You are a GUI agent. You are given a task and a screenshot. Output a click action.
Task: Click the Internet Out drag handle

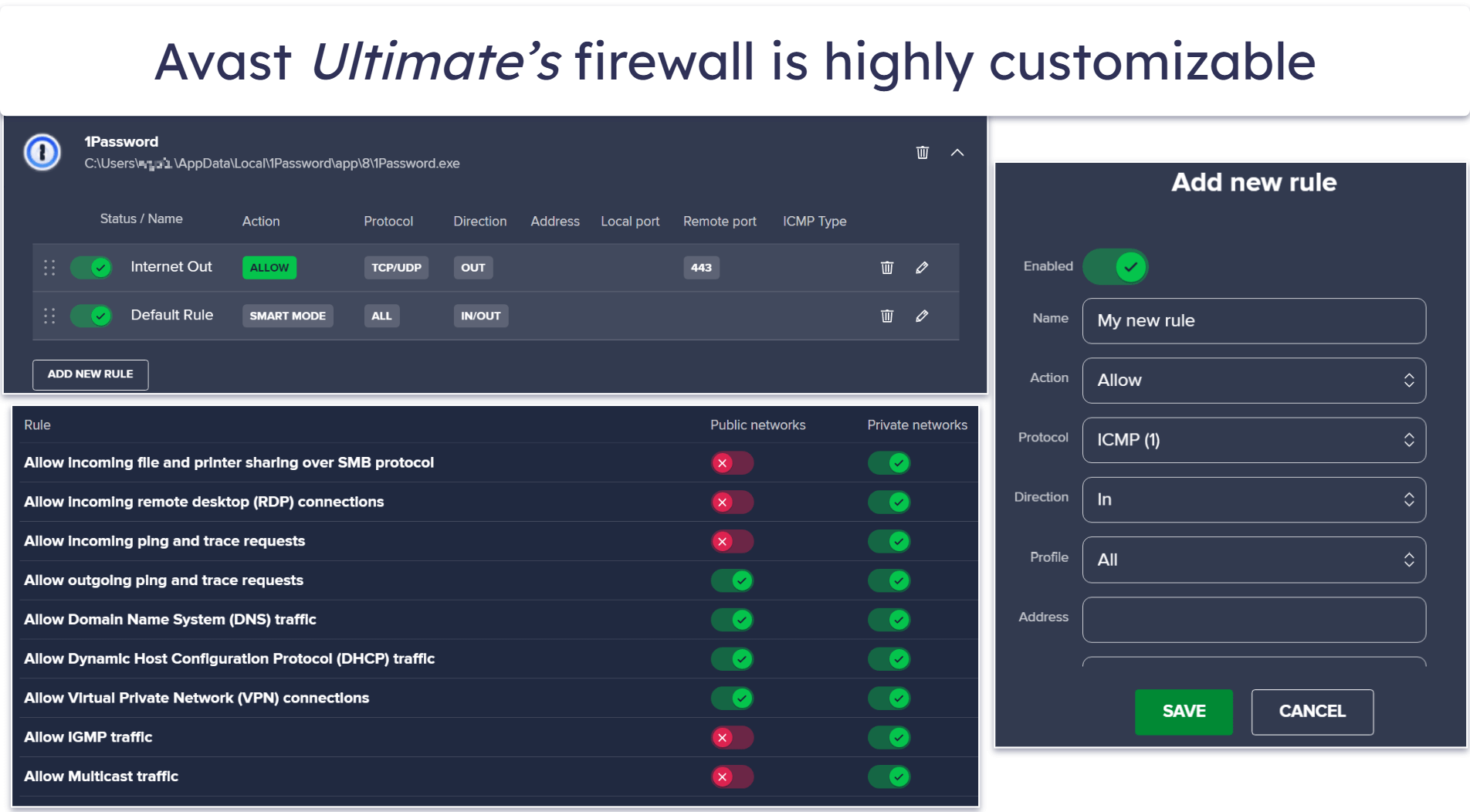point(49,268)
